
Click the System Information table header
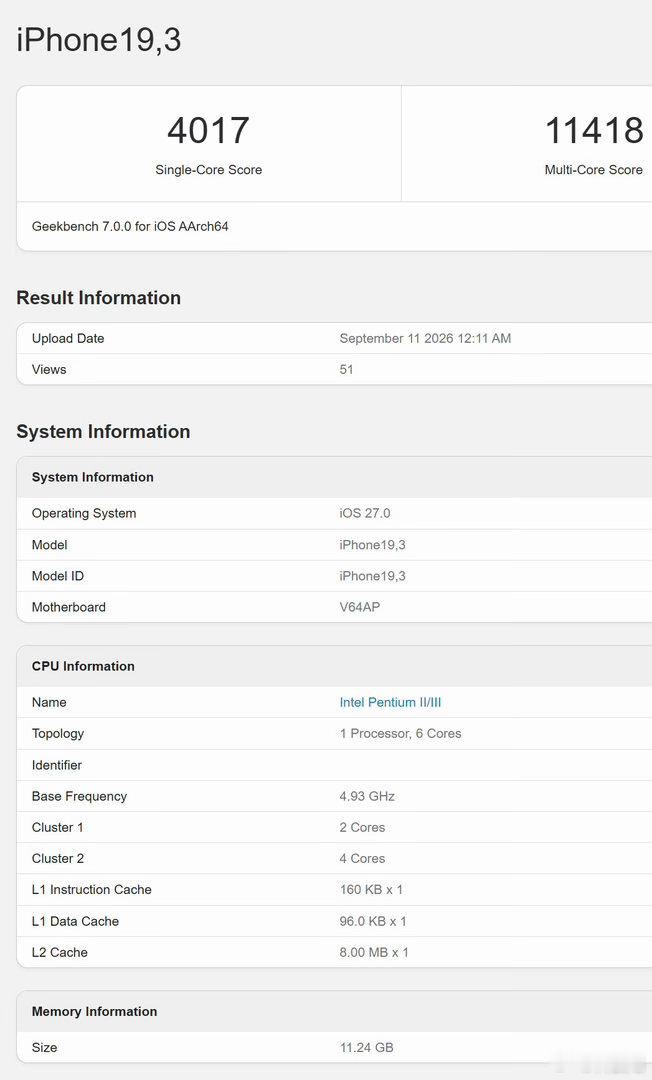93,477
